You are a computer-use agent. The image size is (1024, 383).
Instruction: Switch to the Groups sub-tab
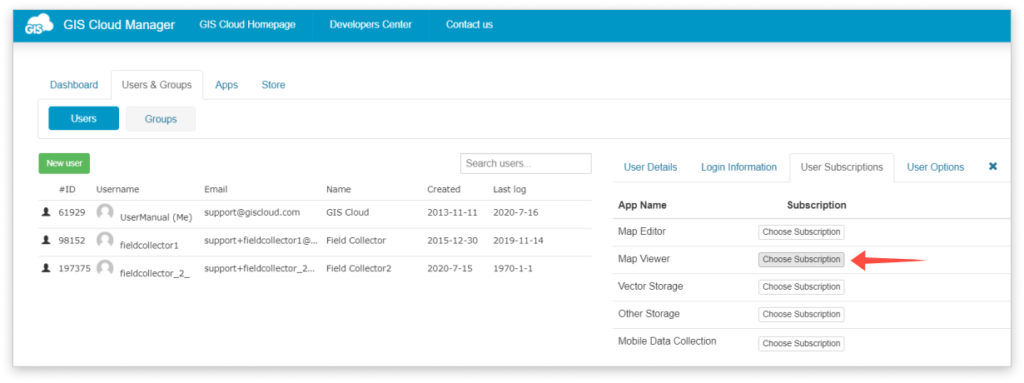[x=161, y=119]
